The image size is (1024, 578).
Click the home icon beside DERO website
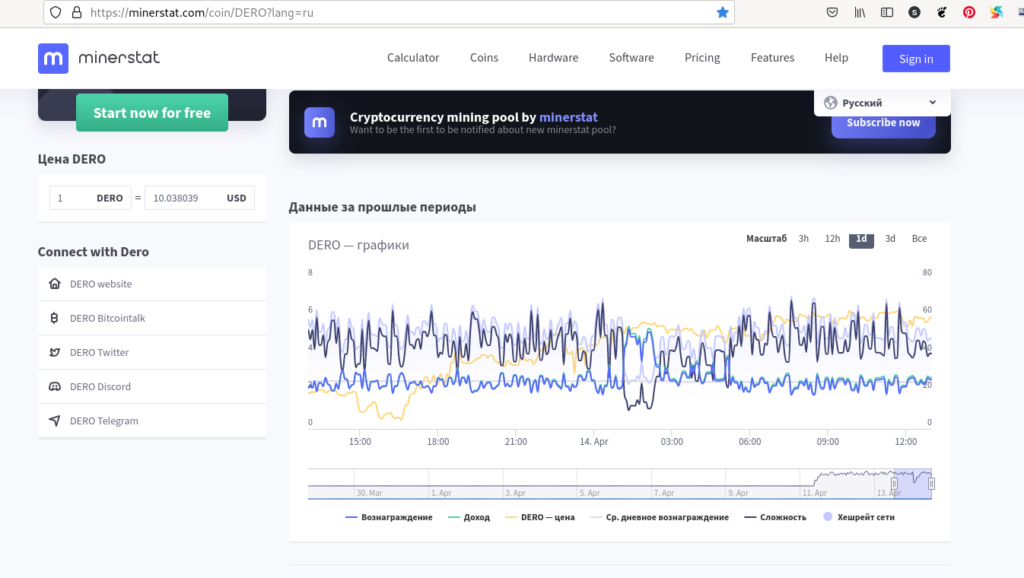pyautogui.click(x=55, y=283)
